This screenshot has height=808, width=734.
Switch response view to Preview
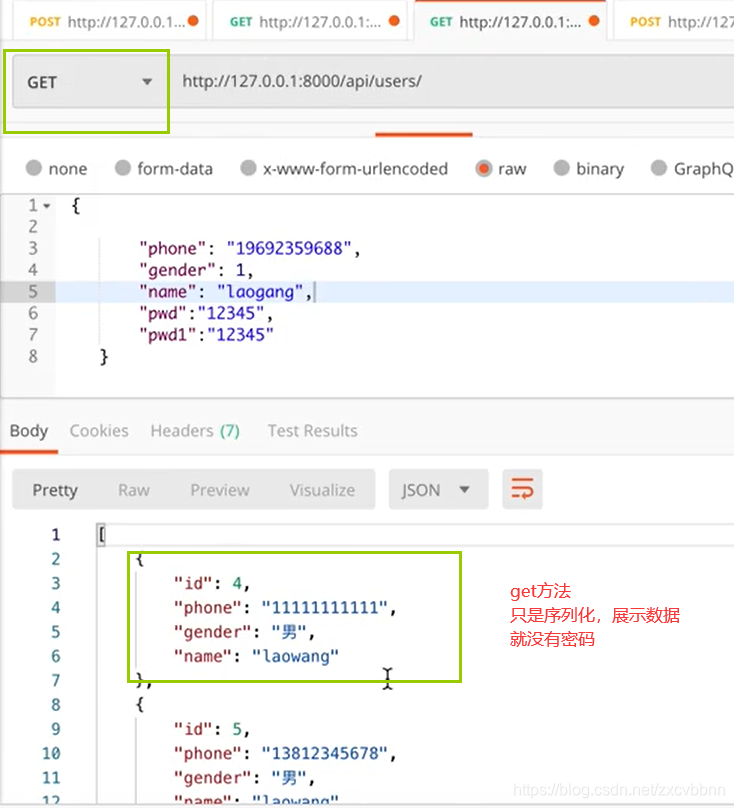click(220, 490)
